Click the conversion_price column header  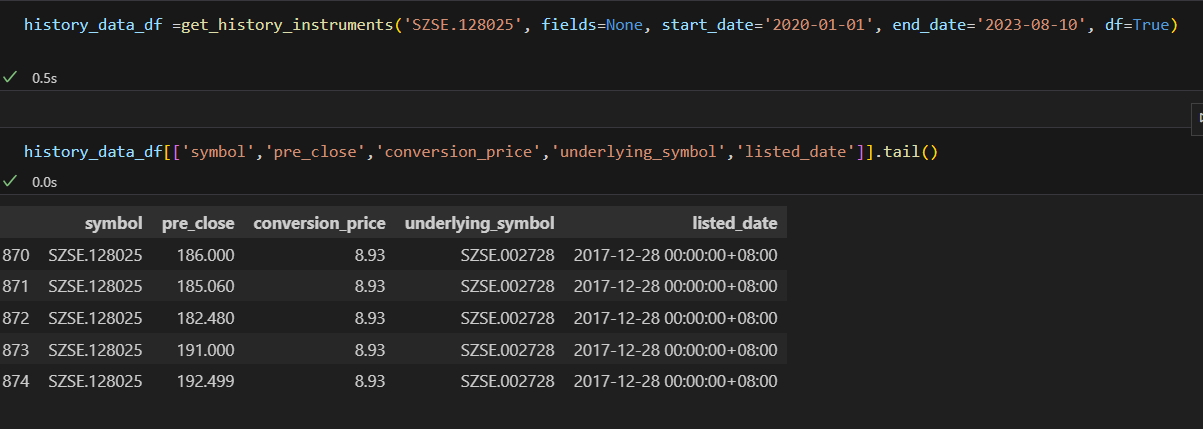(x=319, y=222)
